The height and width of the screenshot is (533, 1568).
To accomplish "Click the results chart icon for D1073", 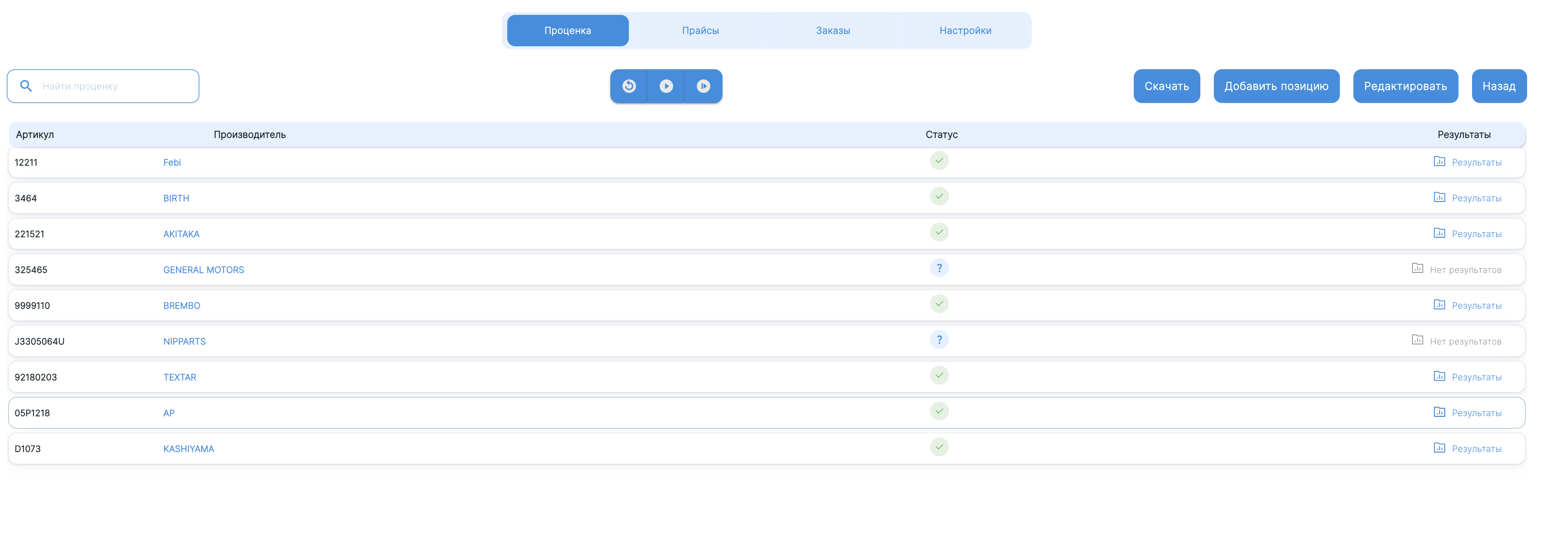I will pyautogui.click(x=1439, y=448).
